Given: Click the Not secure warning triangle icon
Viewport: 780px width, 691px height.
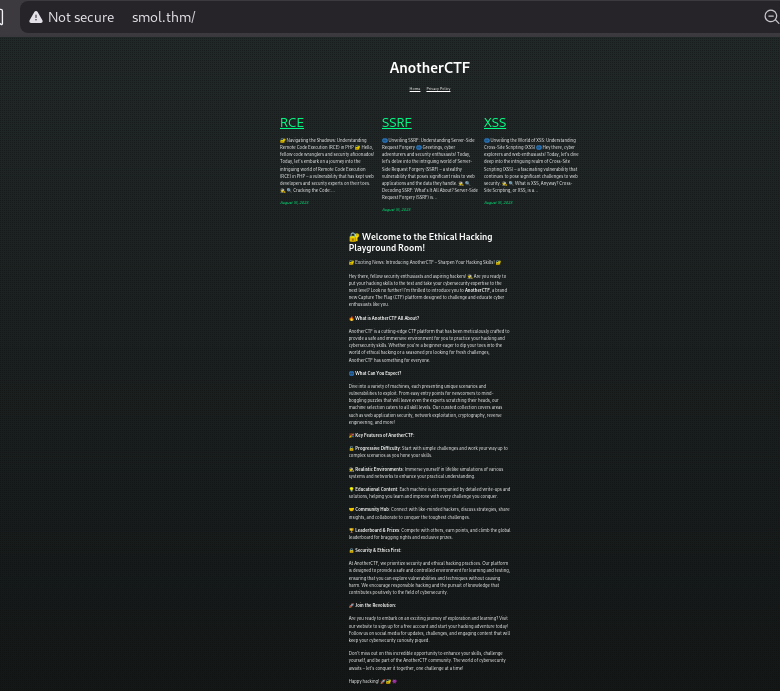Looking at the screenshot, I should [x=36, y=17].
